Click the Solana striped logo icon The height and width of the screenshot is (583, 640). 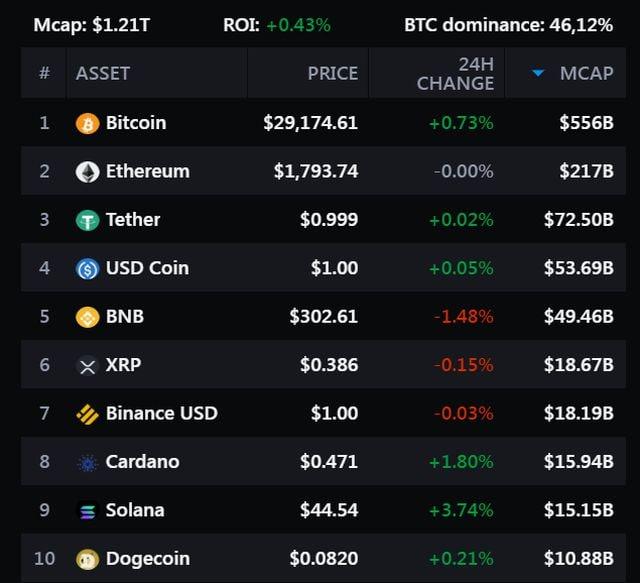tap(87, 511)
